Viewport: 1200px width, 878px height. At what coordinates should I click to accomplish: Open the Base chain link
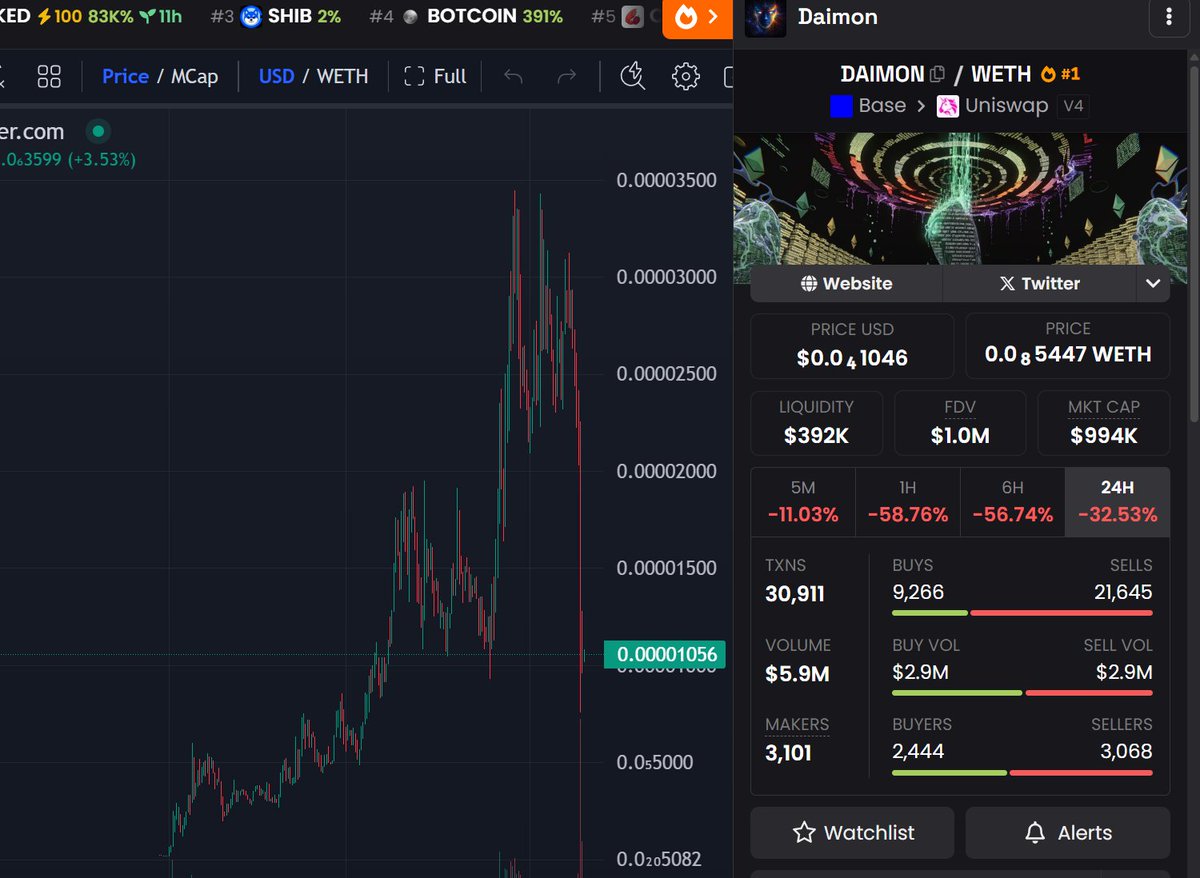point(868,106)
